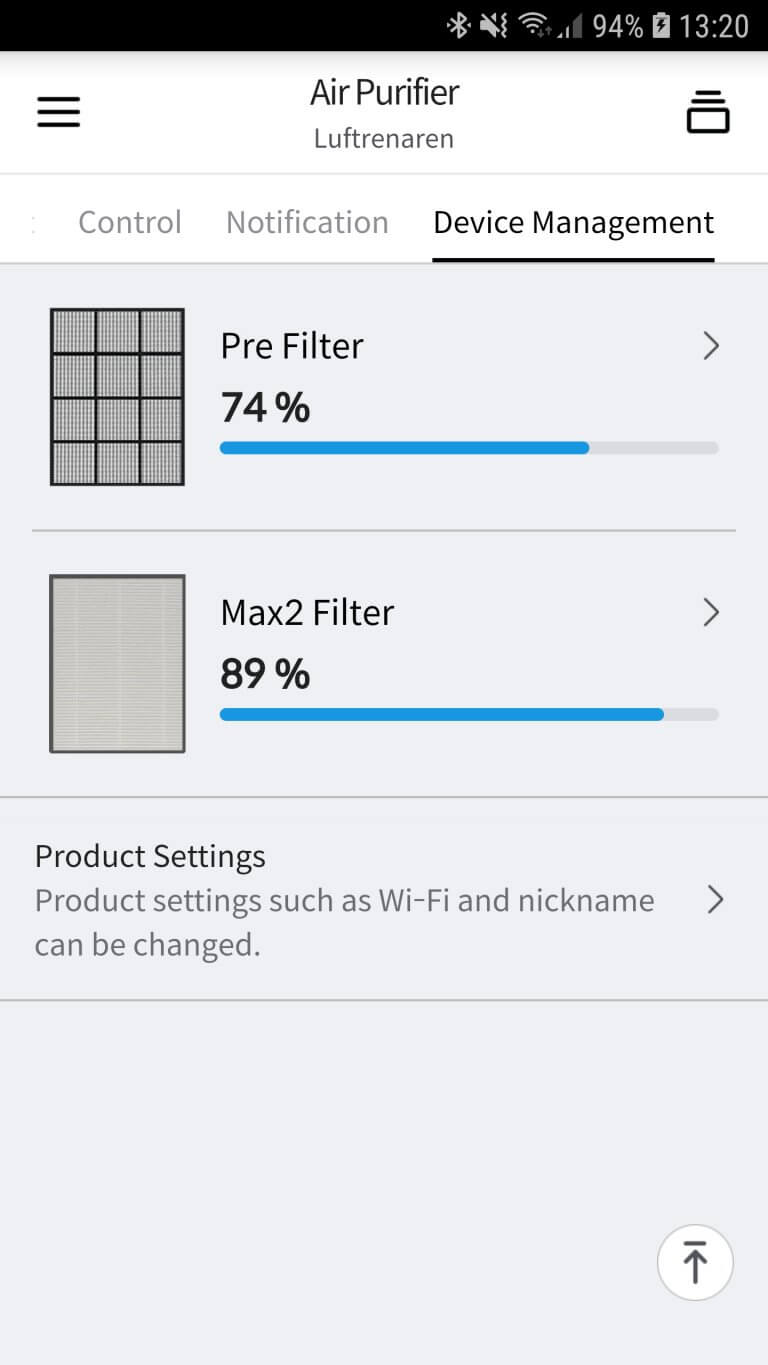Click the battery status icon
768x1365 pixels.
661,26
